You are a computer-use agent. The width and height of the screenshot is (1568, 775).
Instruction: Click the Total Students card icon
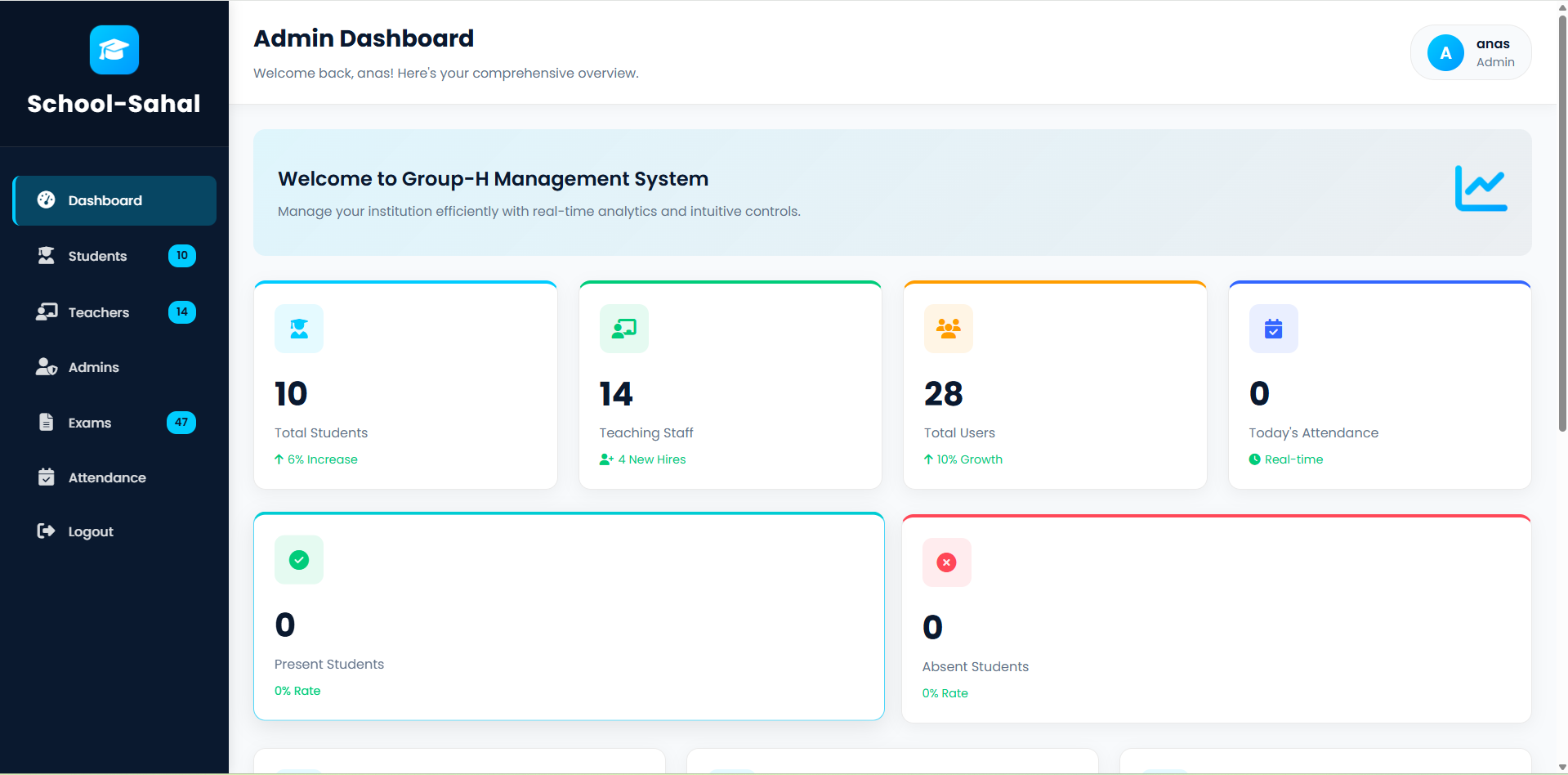298,329
